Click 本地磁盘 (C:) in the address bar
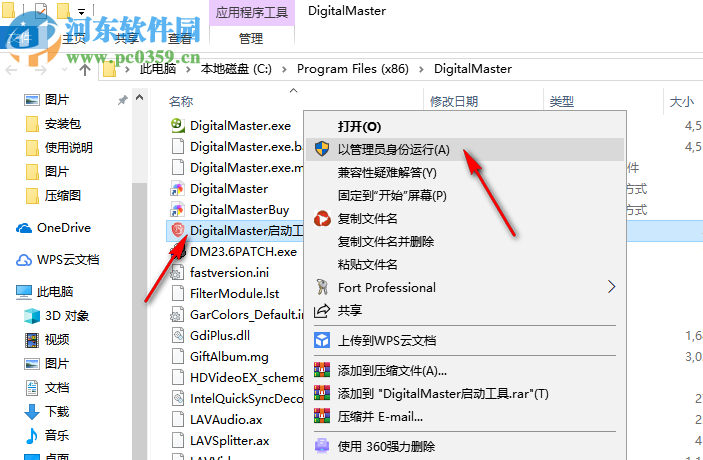 (236, 69)
